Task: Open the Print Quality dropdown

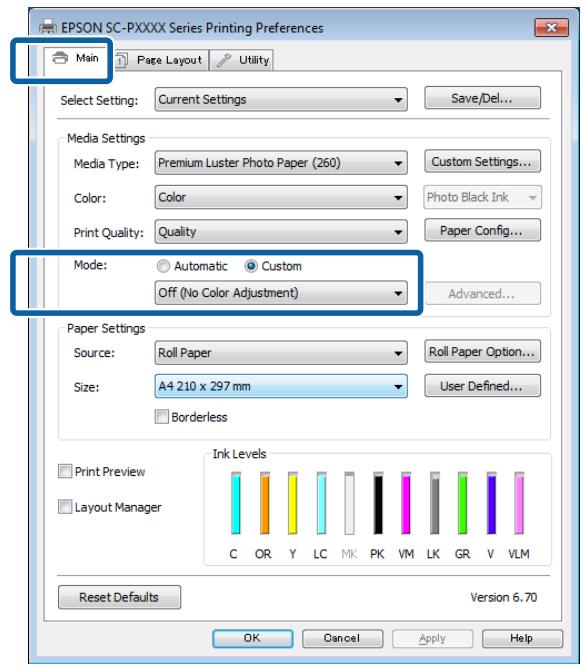Action: [x=281, y=232]
